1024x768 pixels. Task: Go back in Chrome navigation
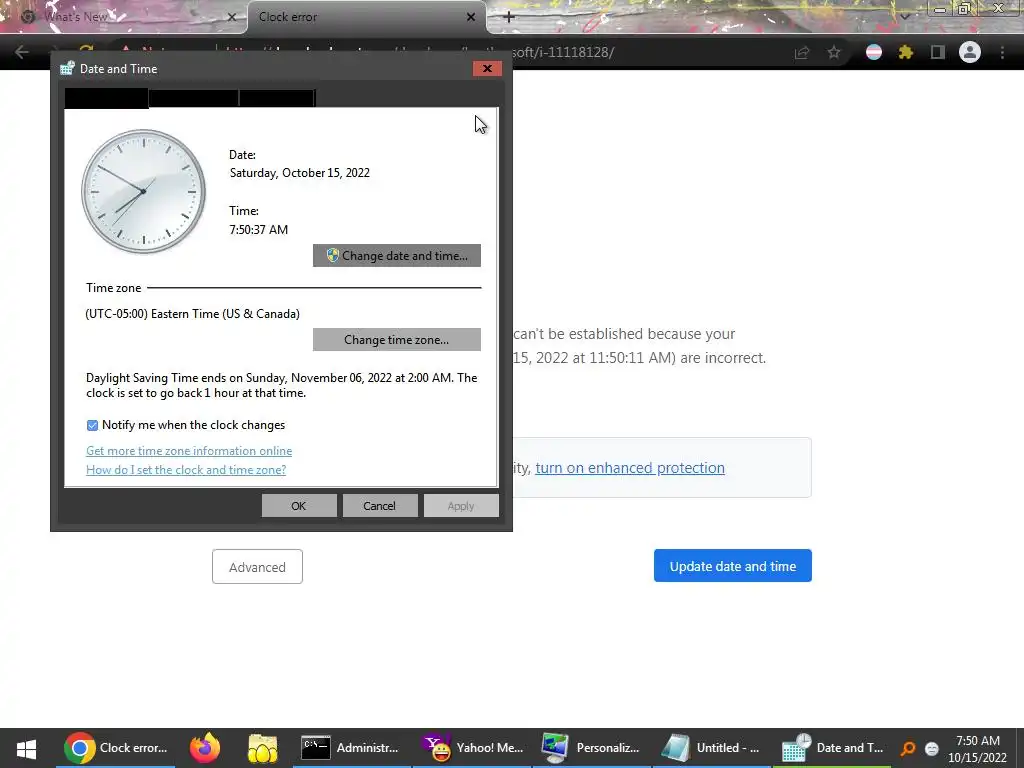(22, 52)
